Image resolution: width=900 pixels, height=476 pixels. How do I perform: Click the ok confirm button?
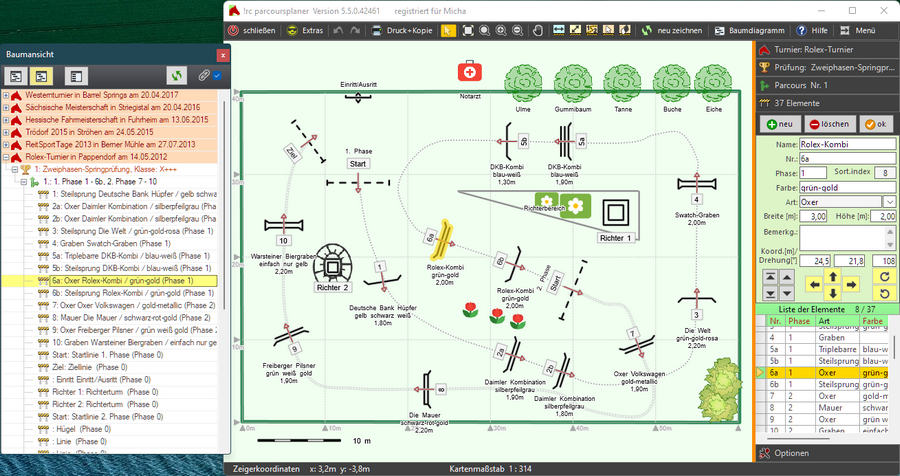coord(876,124)
